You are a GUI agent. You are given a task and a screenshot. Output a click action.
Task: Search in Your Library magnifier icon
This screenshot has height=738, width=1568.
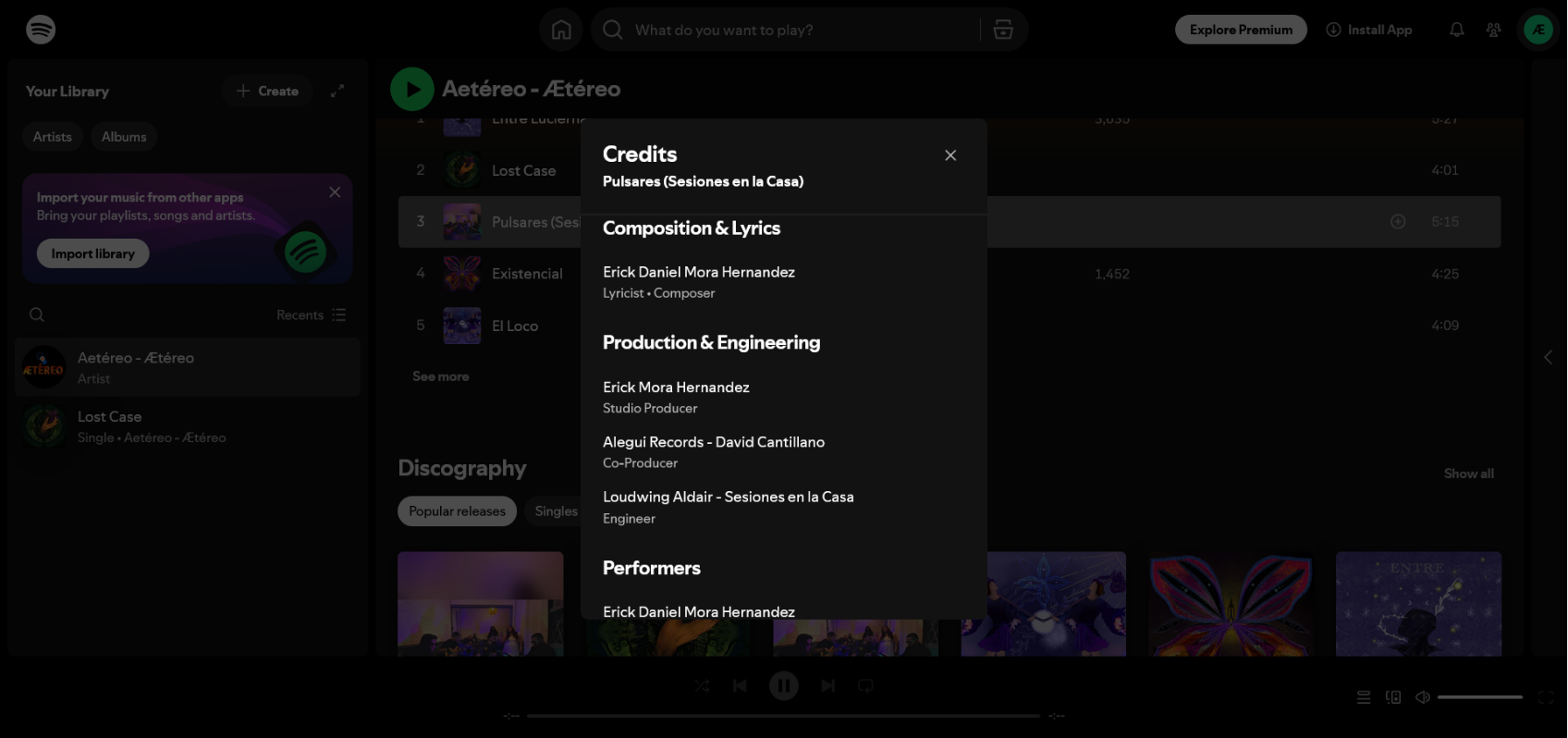[37, 314]
